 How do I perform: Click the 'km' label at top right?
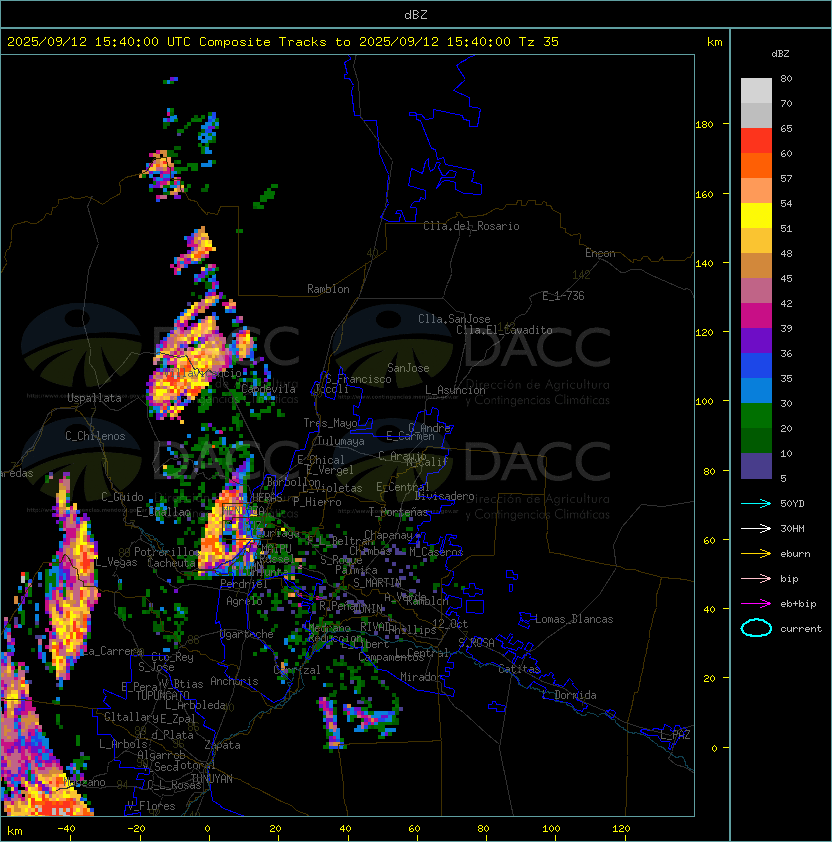click(x=714, y=42)
